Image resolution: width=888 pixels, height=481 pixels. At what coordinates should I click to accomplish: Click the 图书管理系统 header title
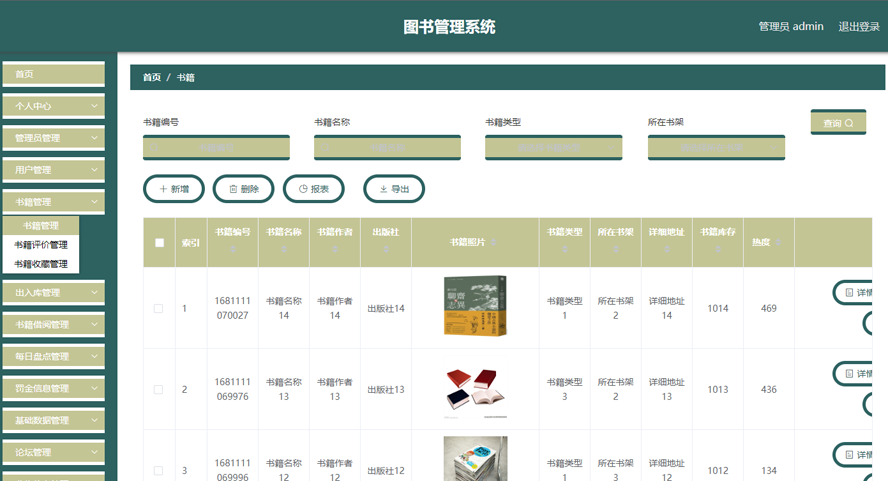[x=450, y=27]
